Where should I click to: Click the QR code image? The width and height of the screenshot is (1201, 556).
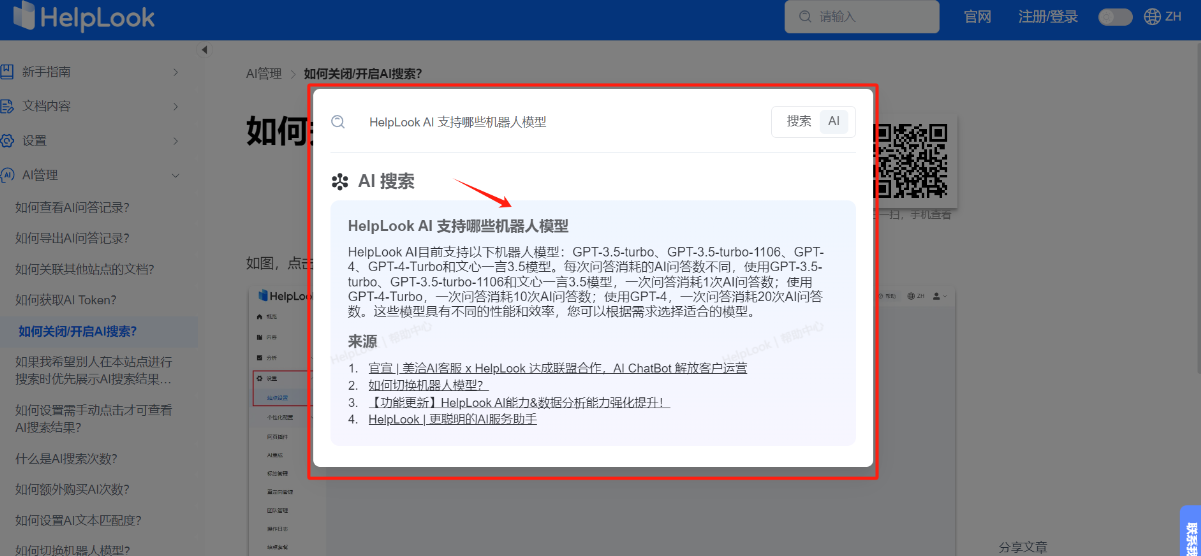point(910,160)
